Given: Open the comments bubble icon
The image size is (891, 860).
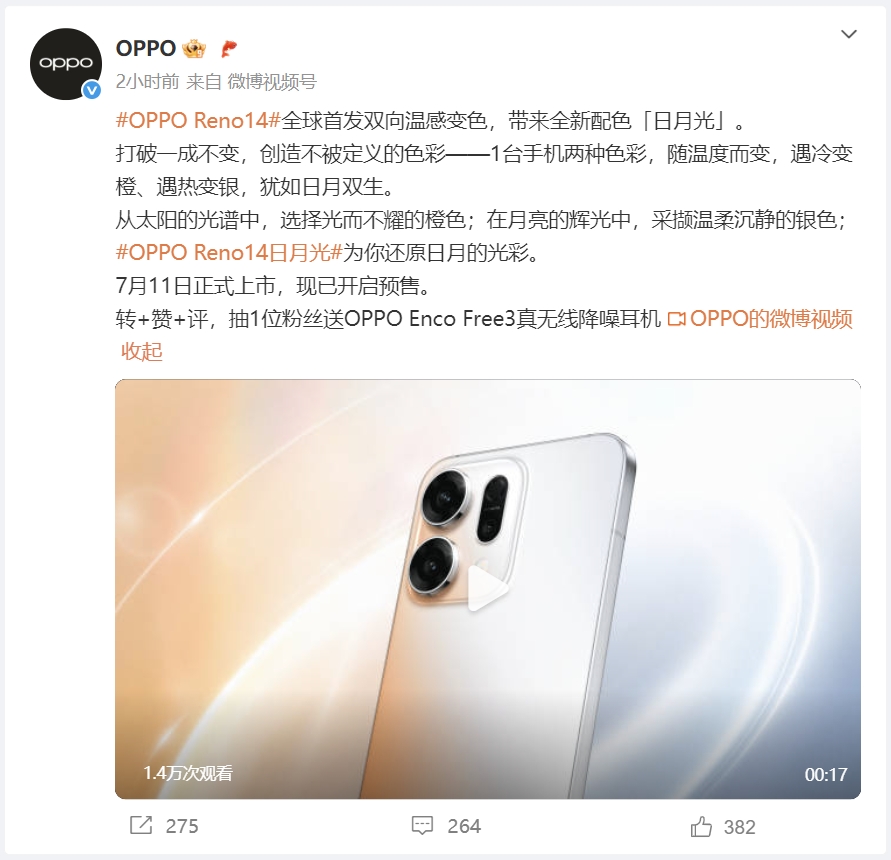Looking at the screenshot, I should tap(422, 825).
